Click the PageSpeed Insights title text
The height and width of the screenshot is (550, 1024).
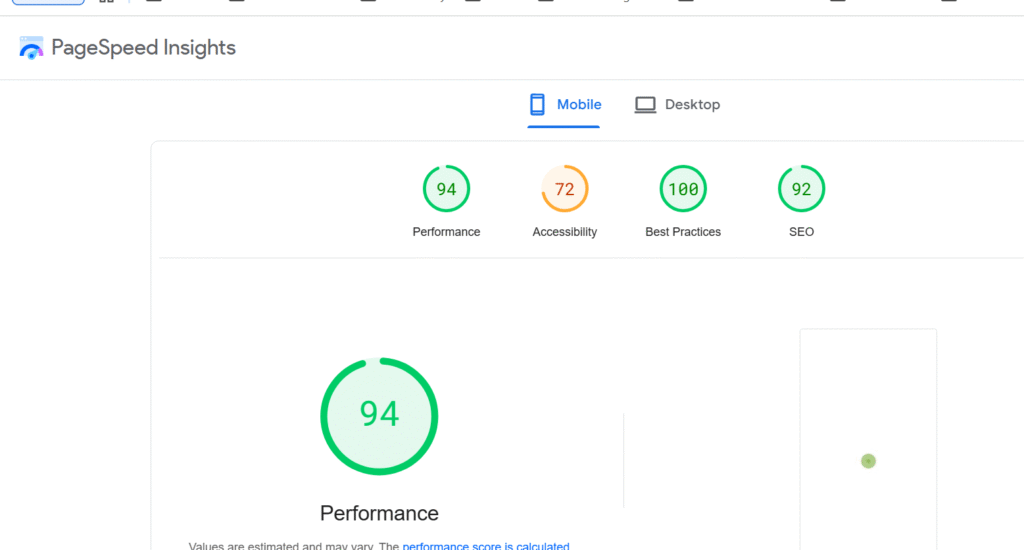tap(143, 47)
